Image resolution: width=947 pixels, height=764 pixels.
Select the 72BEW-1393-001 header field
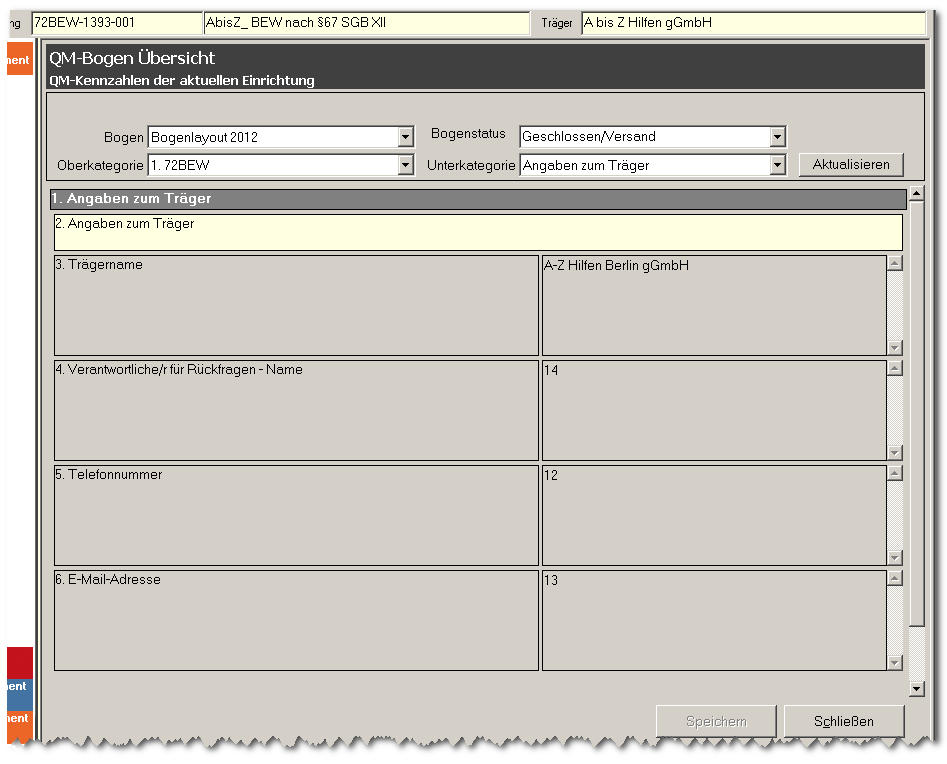tap(115, 23)
